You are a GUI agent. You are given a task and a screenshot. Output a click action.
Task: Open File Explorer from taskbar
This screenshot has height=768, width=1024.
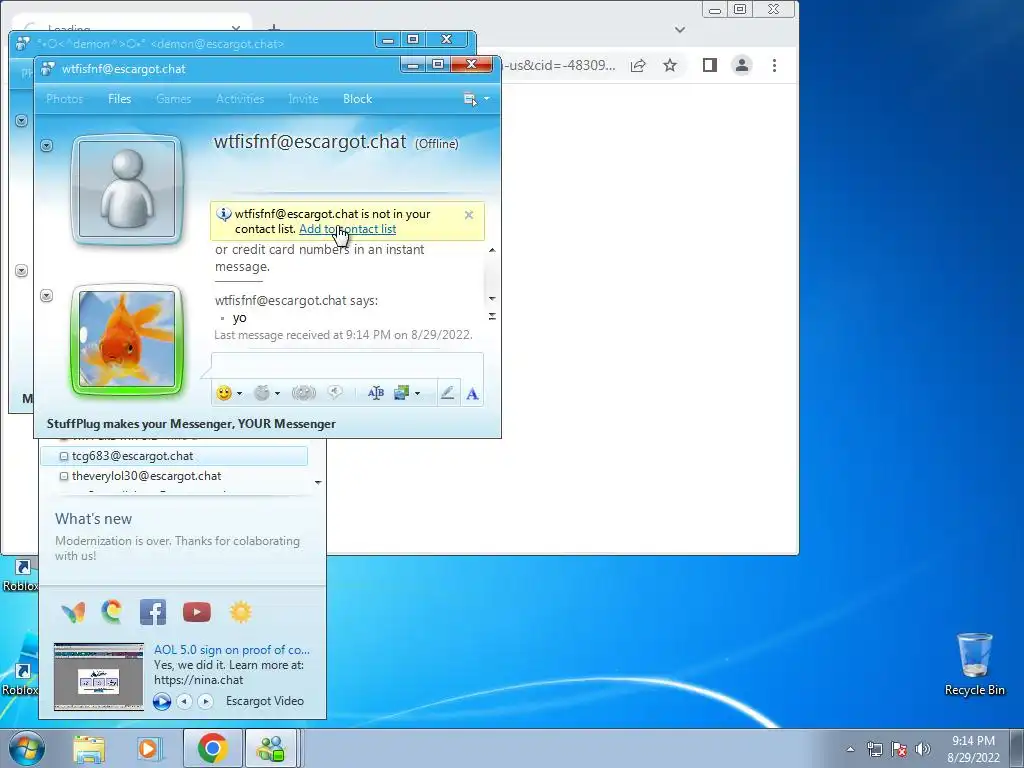pos(89,748)
